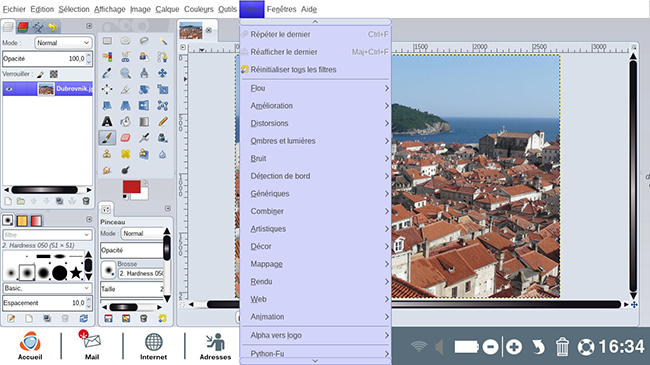The width and height of the screenshot is (650, 365).
Task: Select the Free Select lasso tool
Action: (x=144, y=41)
